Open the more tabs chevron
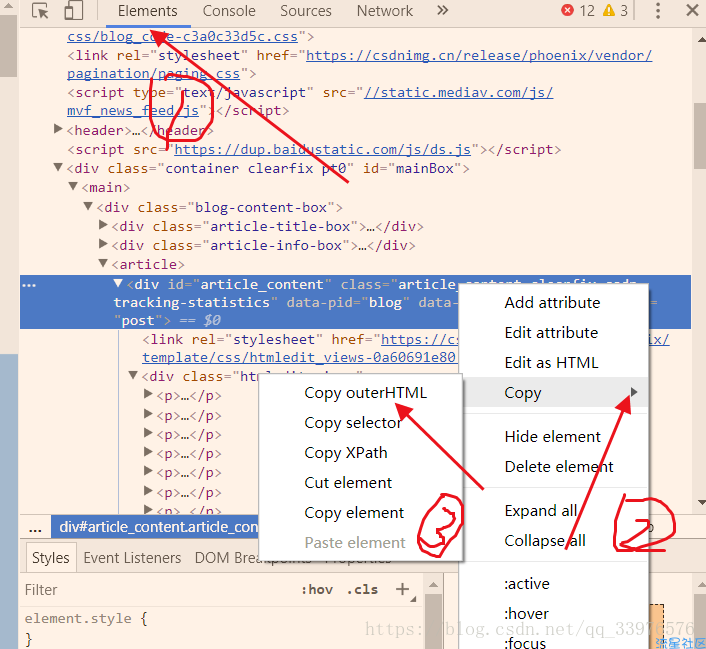 tap(442, 11)
